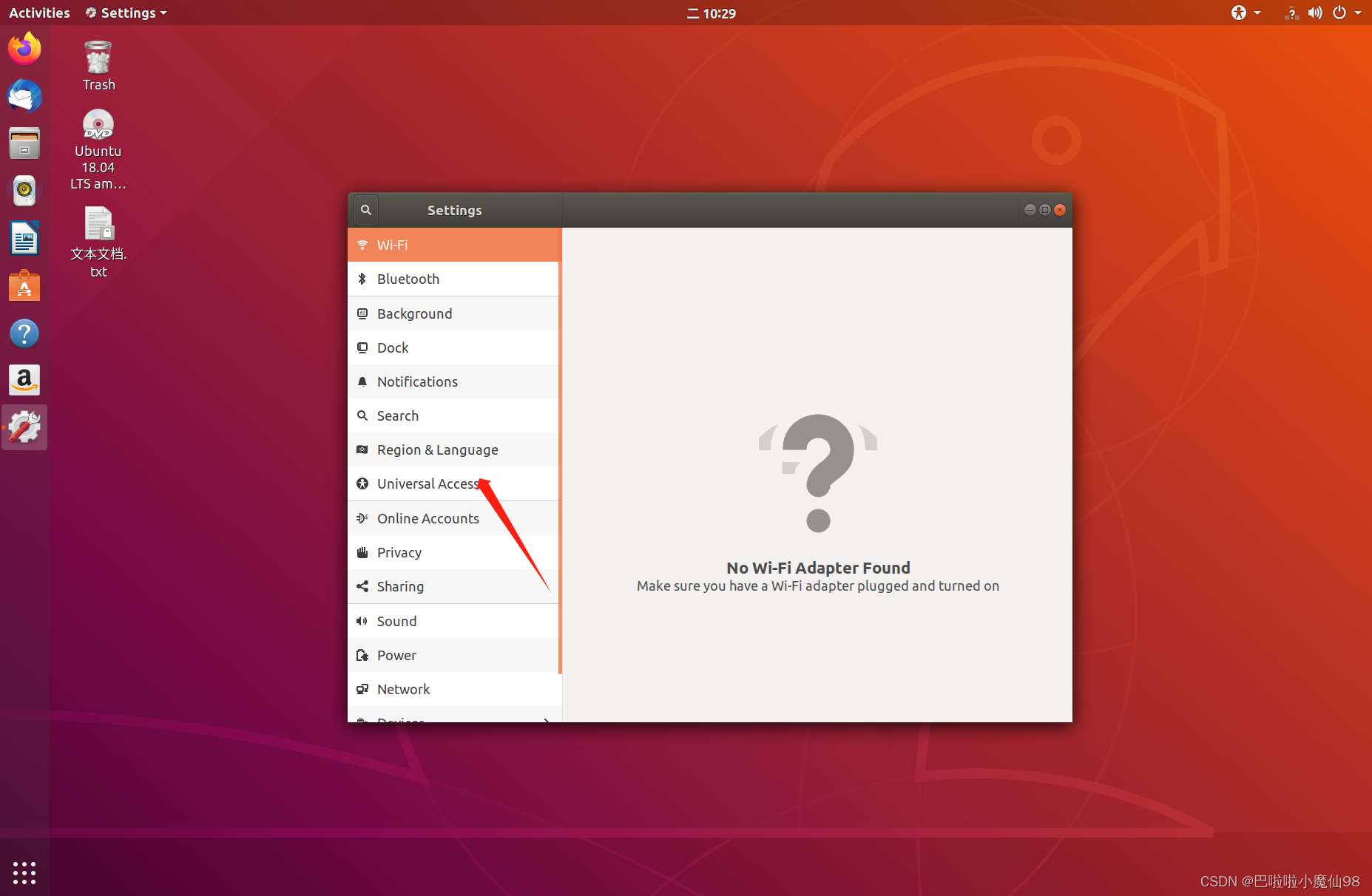Open Thunderbird mail from the dock
The height and width of the screenshot is (896, 1372).
coord(24,96)
